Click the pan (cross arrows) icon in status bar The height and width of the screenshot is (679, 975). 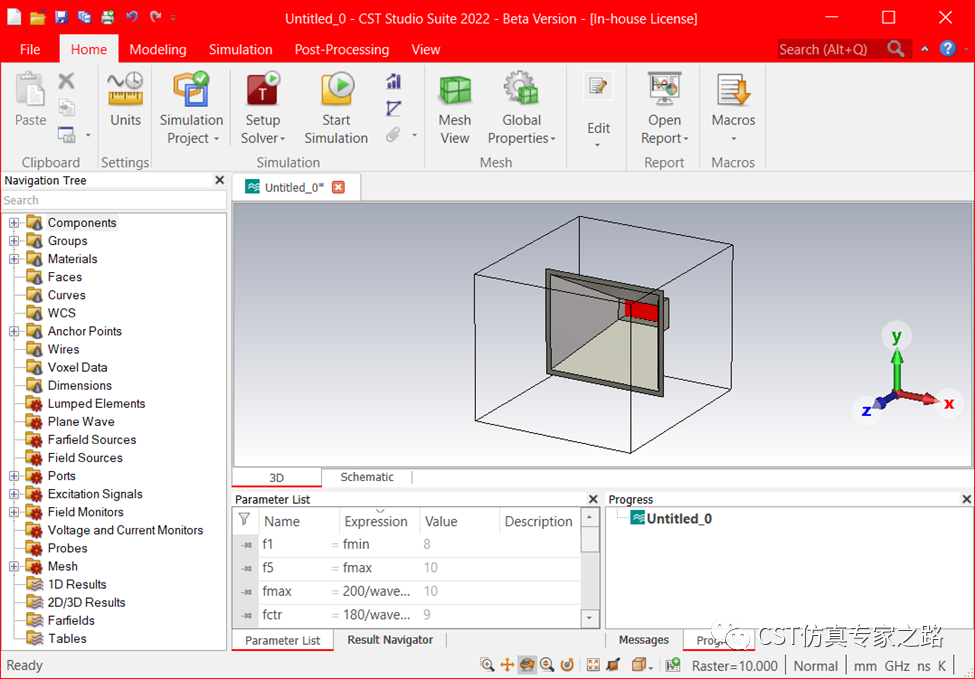(x=507, y=665)
